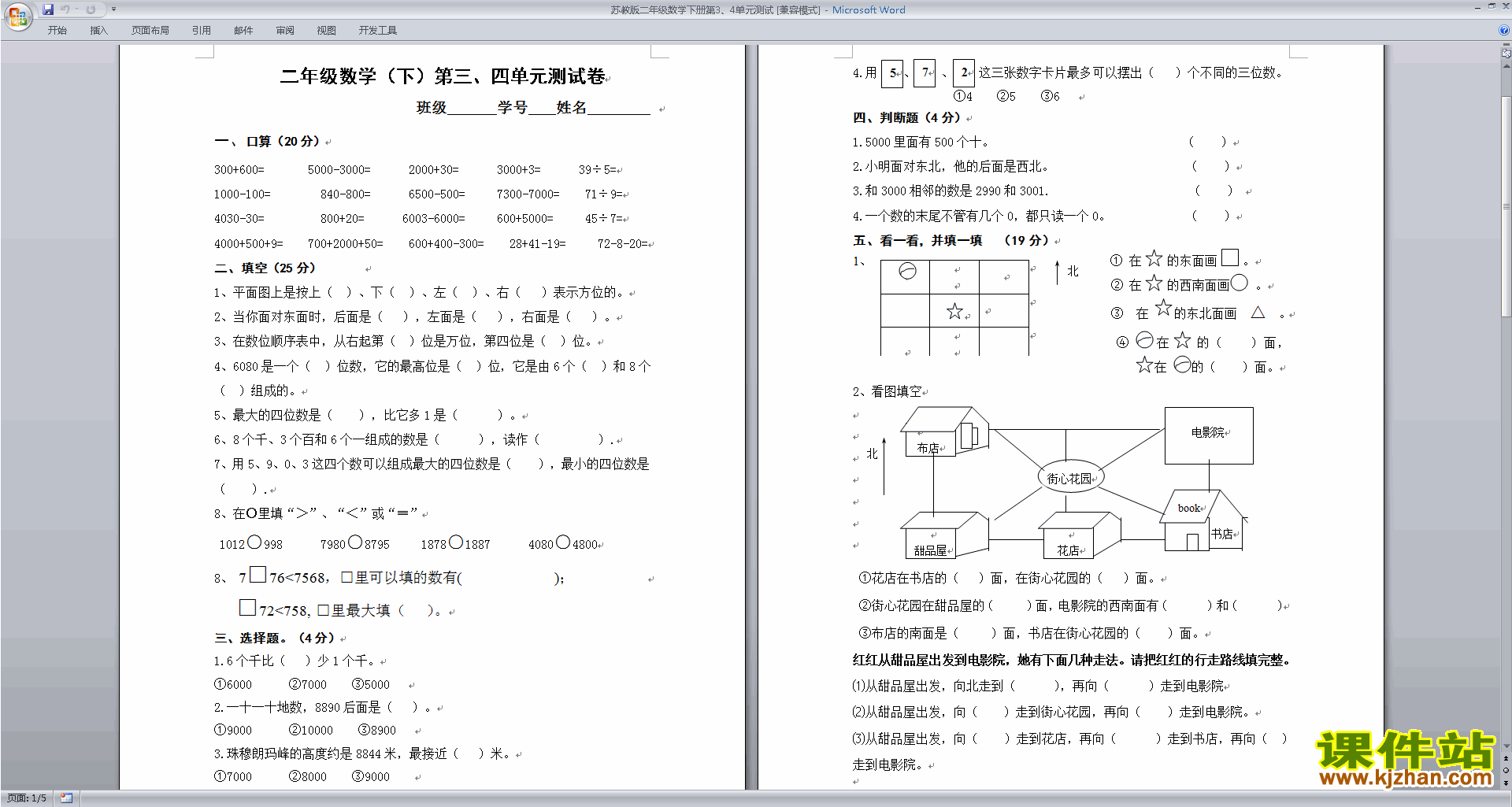Click the number card 2
The image size is (1512, 807).
coord(964,72)
